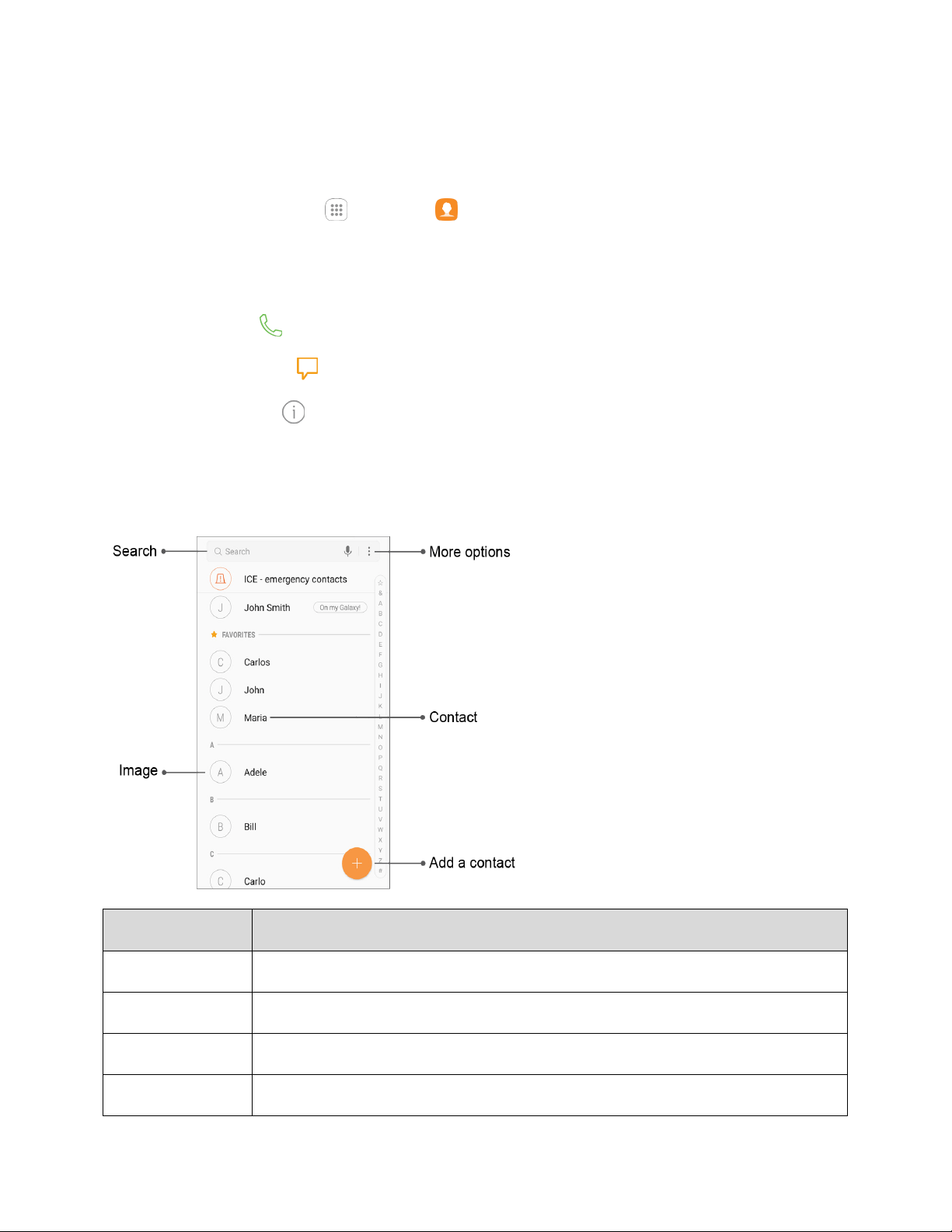Jump to letter W in alphabet index

click(x=380, y=829)
